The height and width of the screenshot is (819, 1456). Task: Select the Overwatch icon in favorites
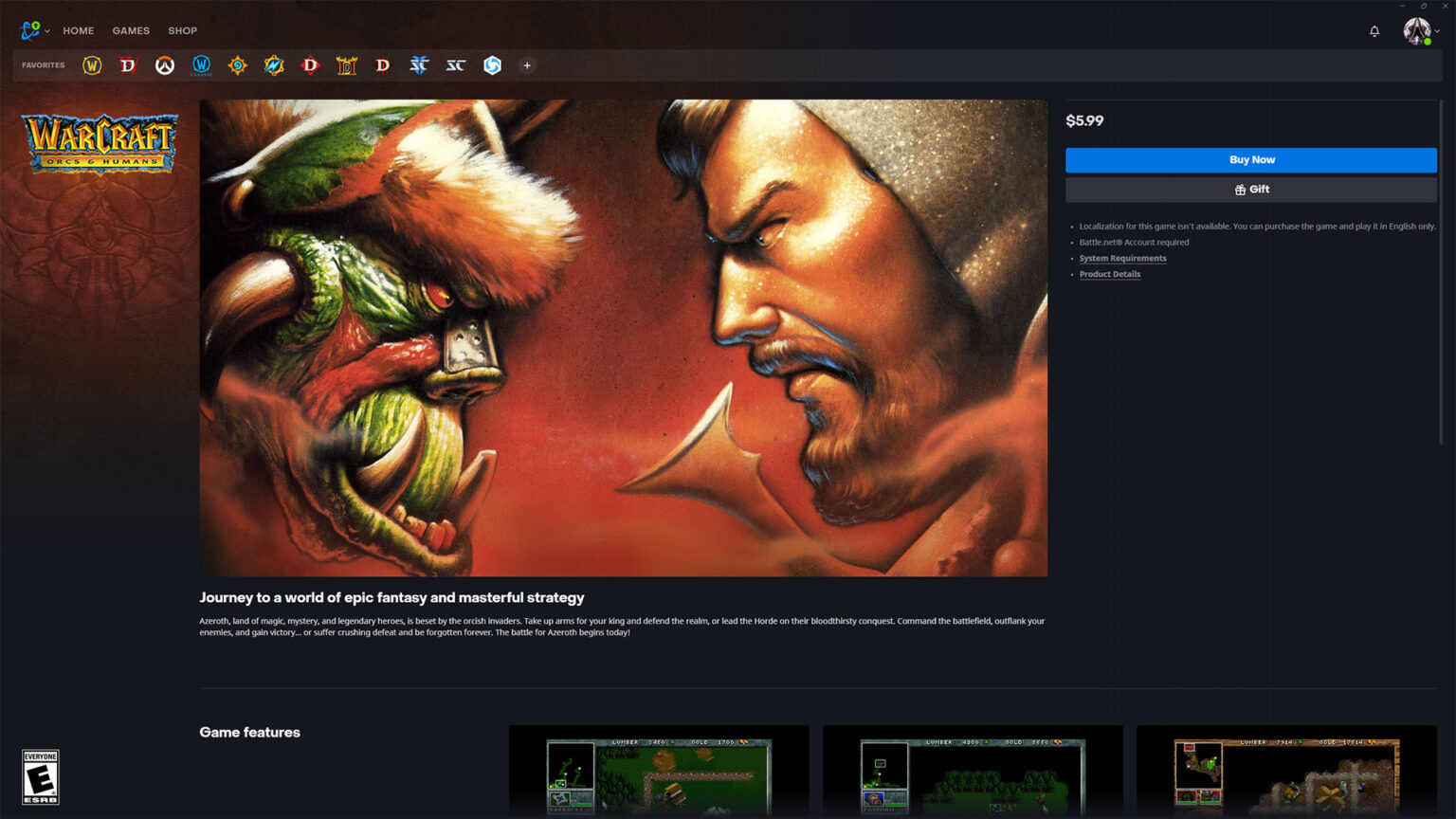165,65
